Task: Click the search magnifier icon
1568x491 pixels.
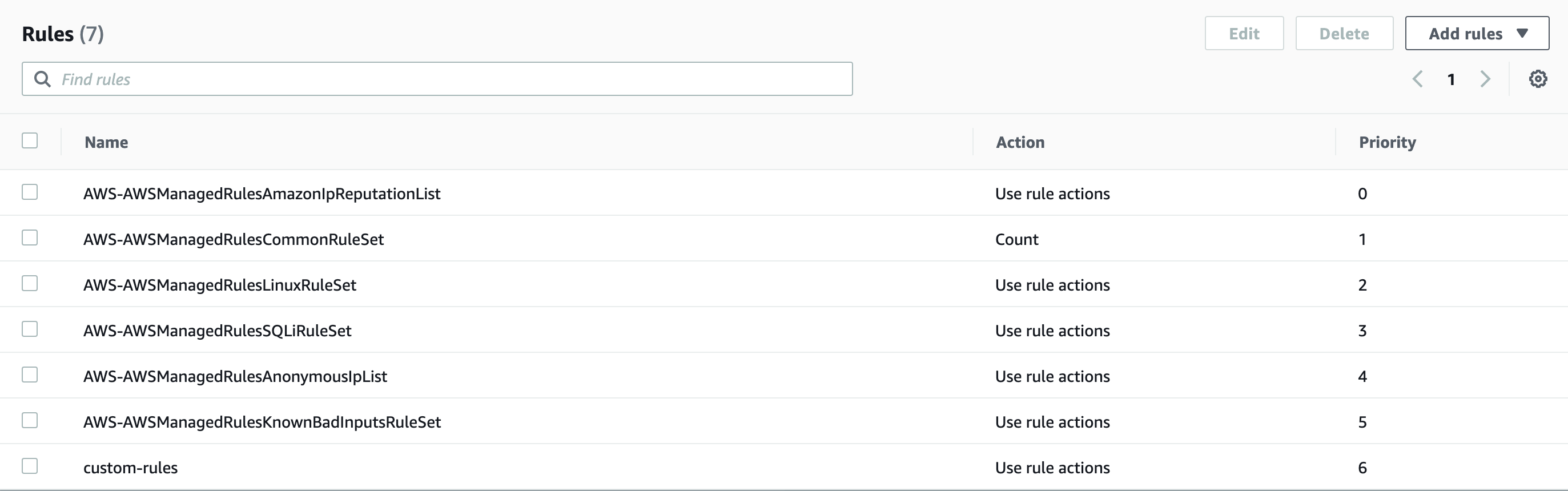Action: tap(42, 79)
